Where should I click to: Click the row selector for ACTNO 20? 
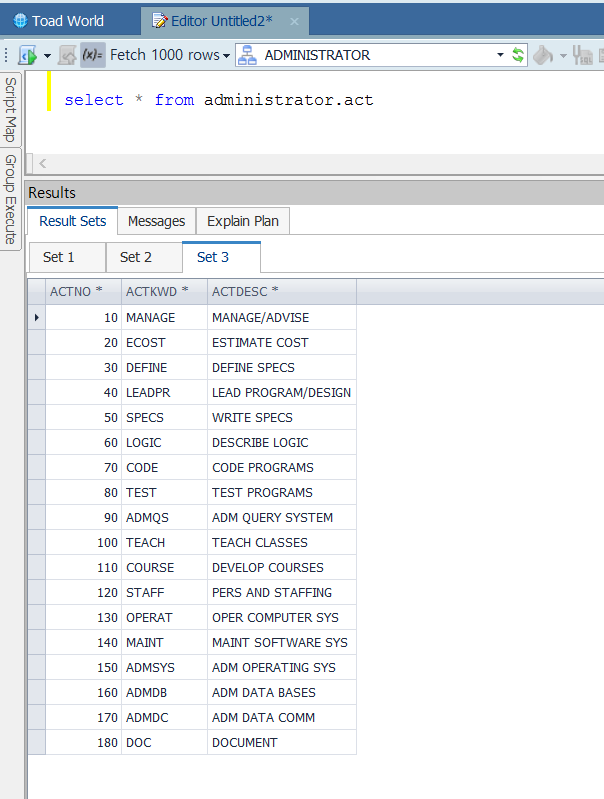click(37, 342)
